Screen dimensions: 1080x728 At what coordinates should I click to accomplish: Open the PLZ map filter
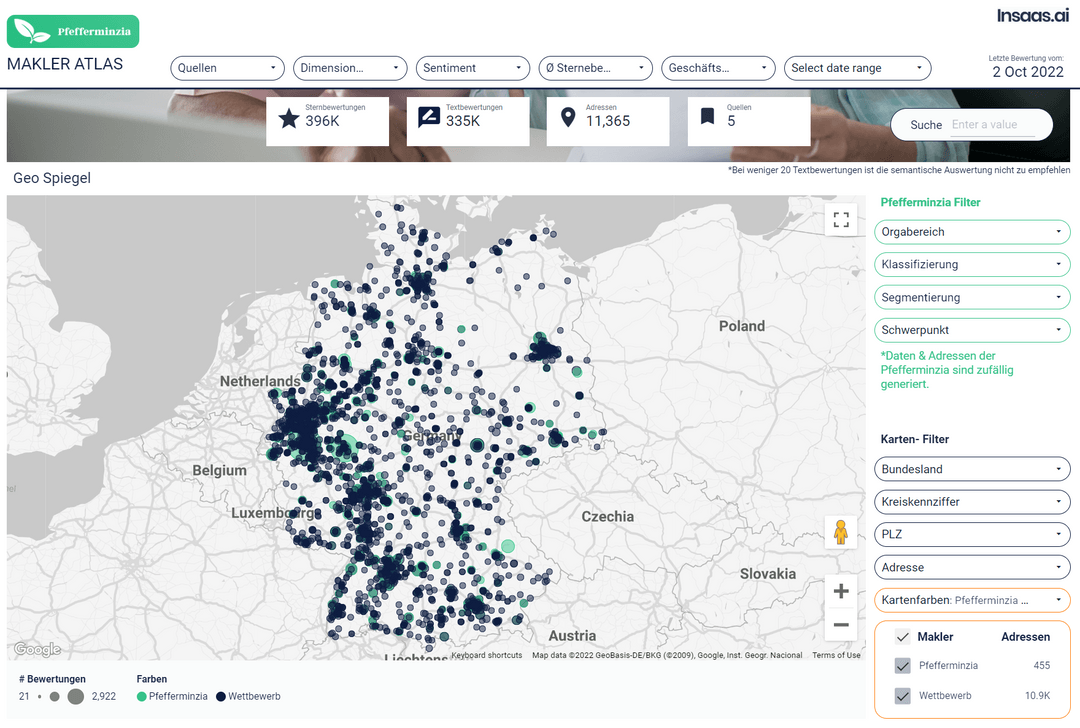pos(972,534)
